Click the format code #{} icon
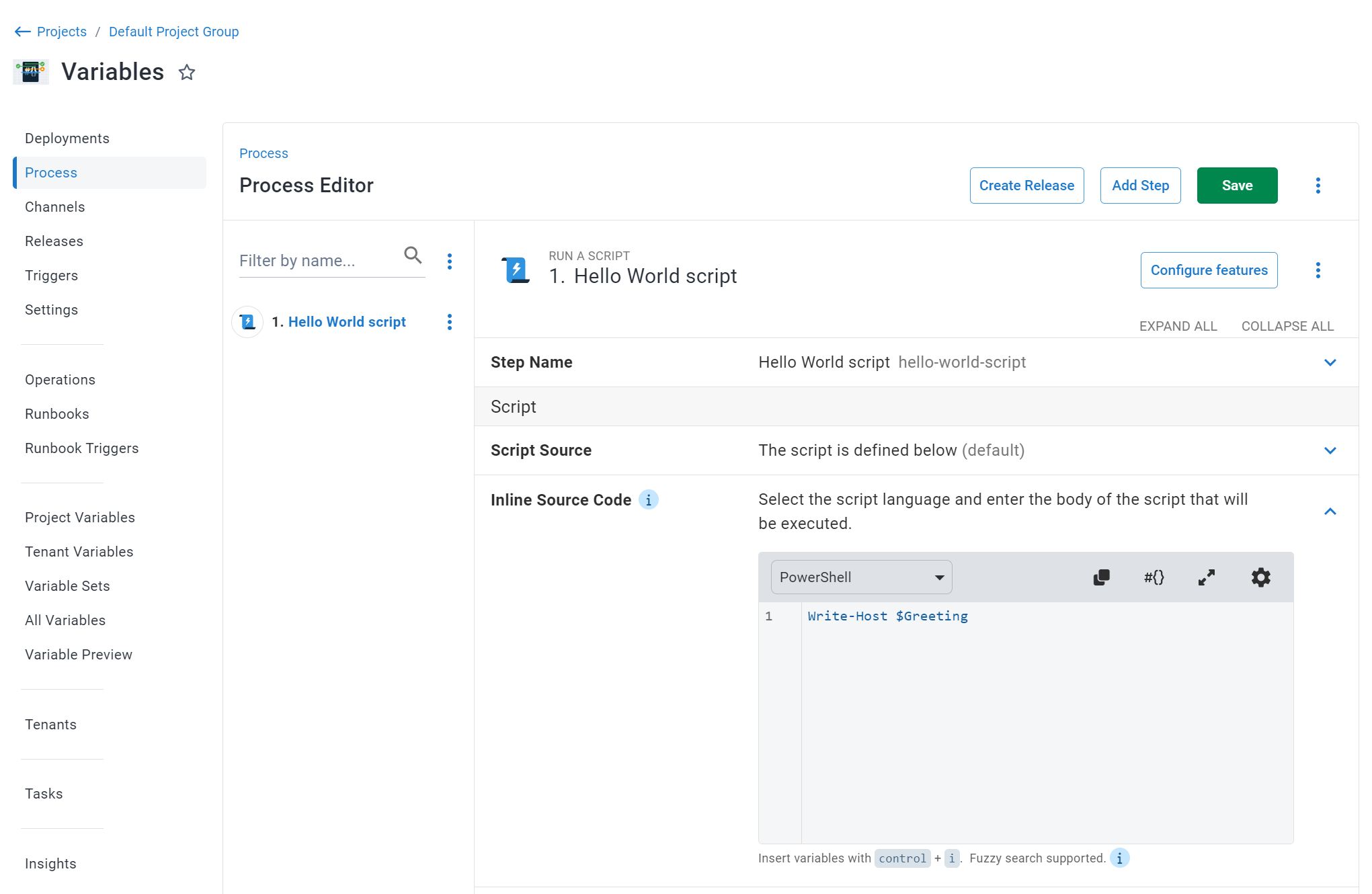 pos(1155,576)
